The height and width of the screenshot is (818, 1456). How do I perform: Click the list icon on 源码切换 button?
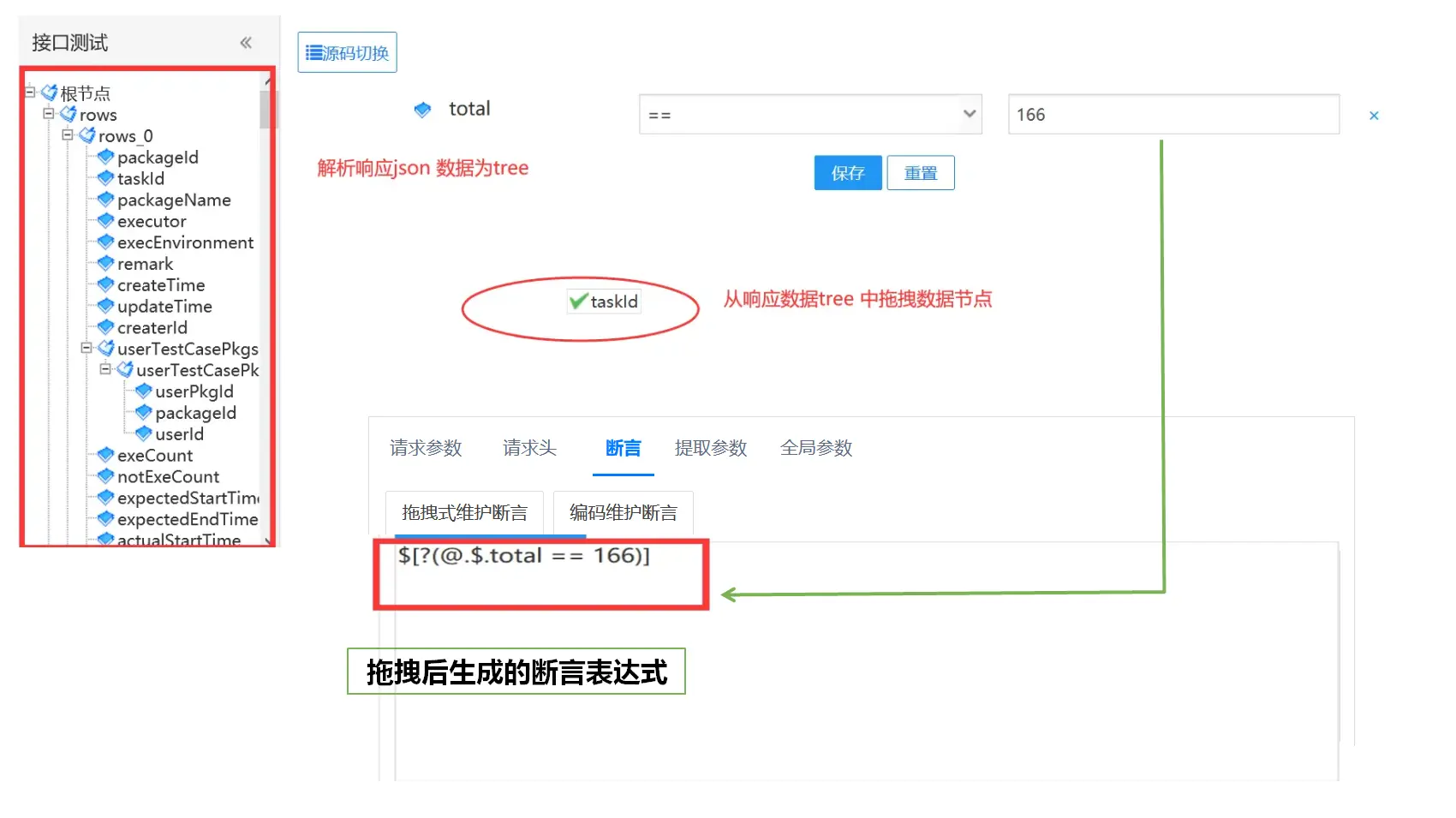(314, 53)
